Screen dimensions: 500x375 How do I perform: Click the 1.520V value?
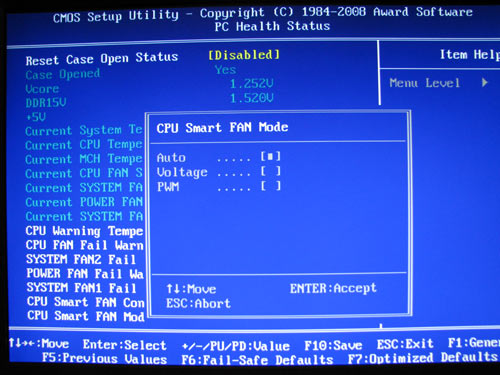tap(252, 98)
